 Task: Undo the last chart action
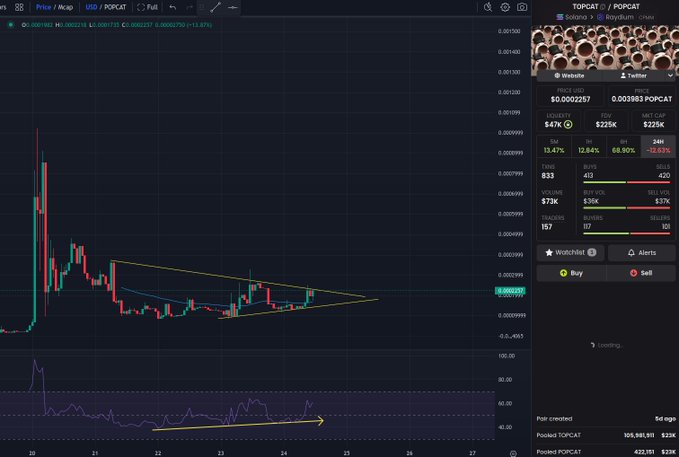pos(172,7)
